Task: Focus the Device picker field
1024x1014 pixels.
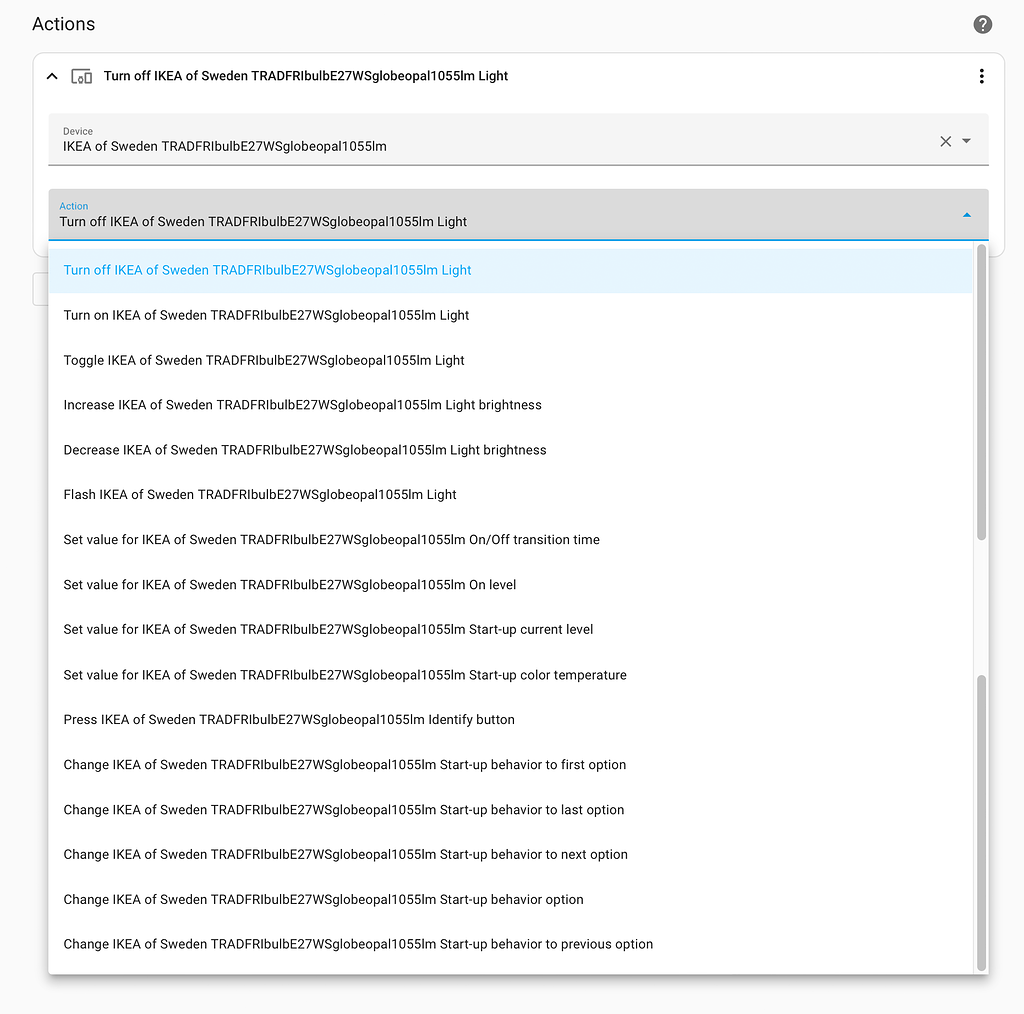Action: [518, 140]
